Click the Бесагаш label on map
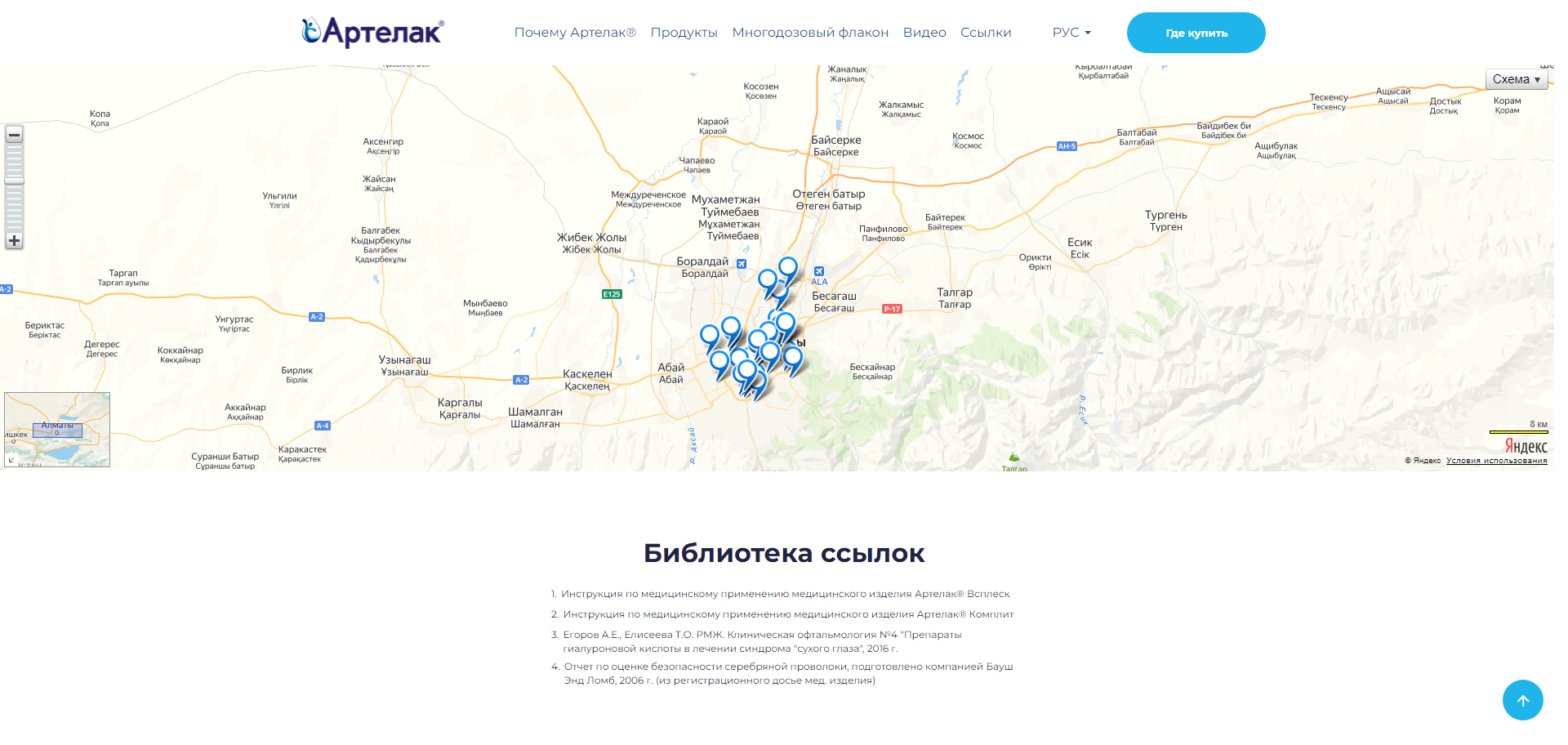The width and height of the screenshot is (1568, 745). (x=834, y=301)
